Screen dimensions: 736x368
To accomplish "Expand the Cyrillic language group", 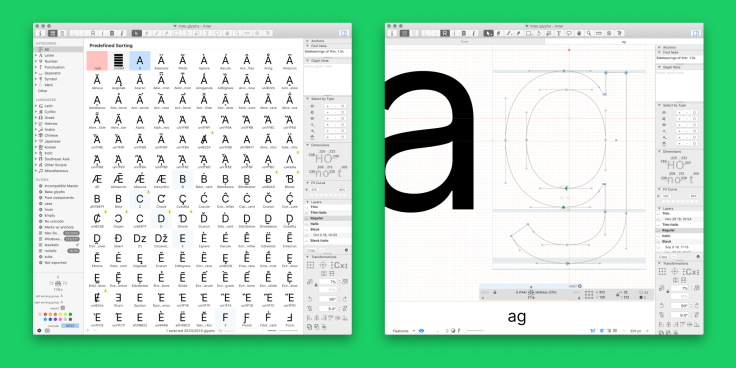I will point(36,112).
